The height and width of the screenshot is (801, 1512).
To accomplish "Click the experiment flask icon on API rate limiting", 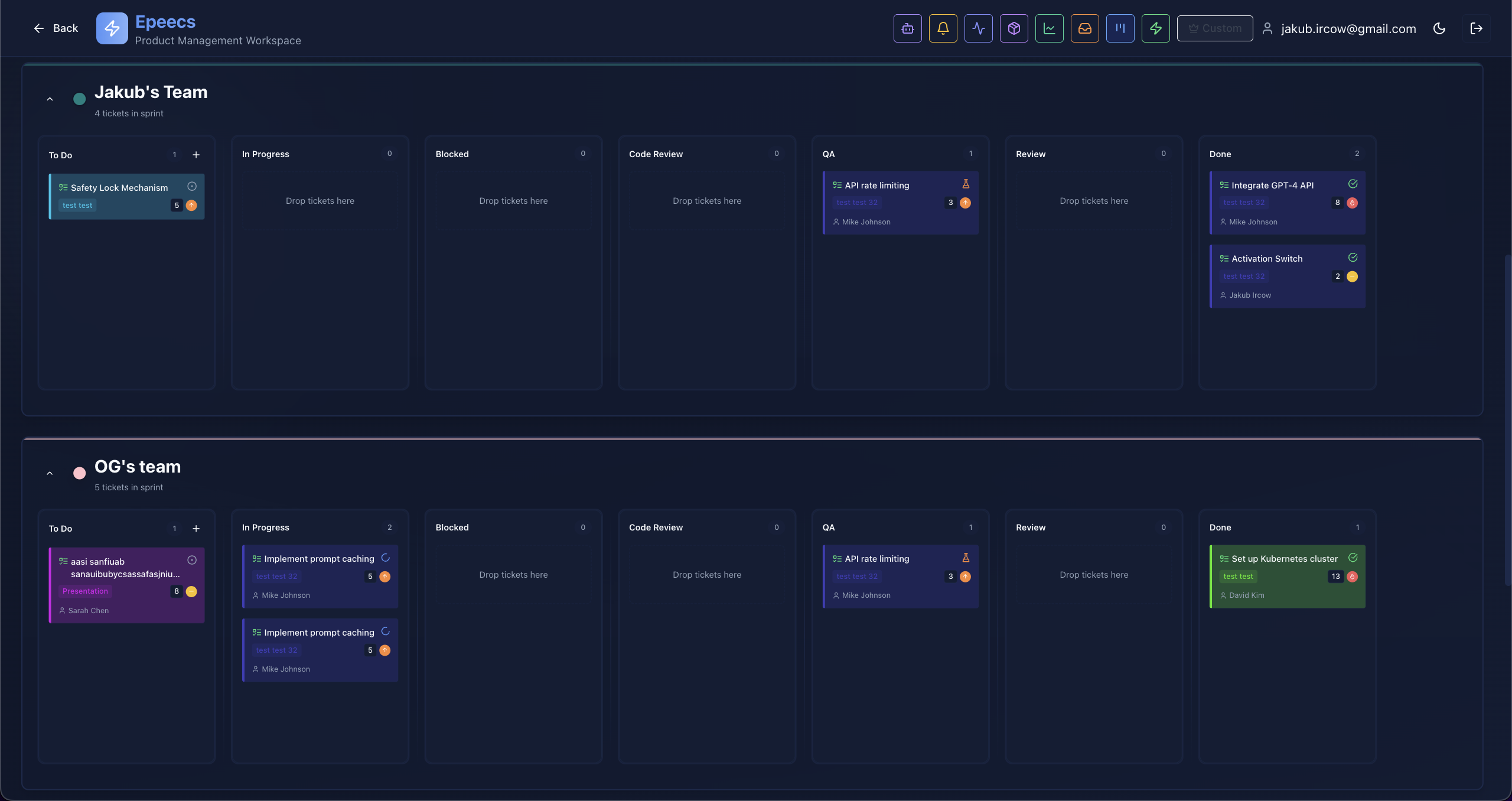I will coord(966,183).
